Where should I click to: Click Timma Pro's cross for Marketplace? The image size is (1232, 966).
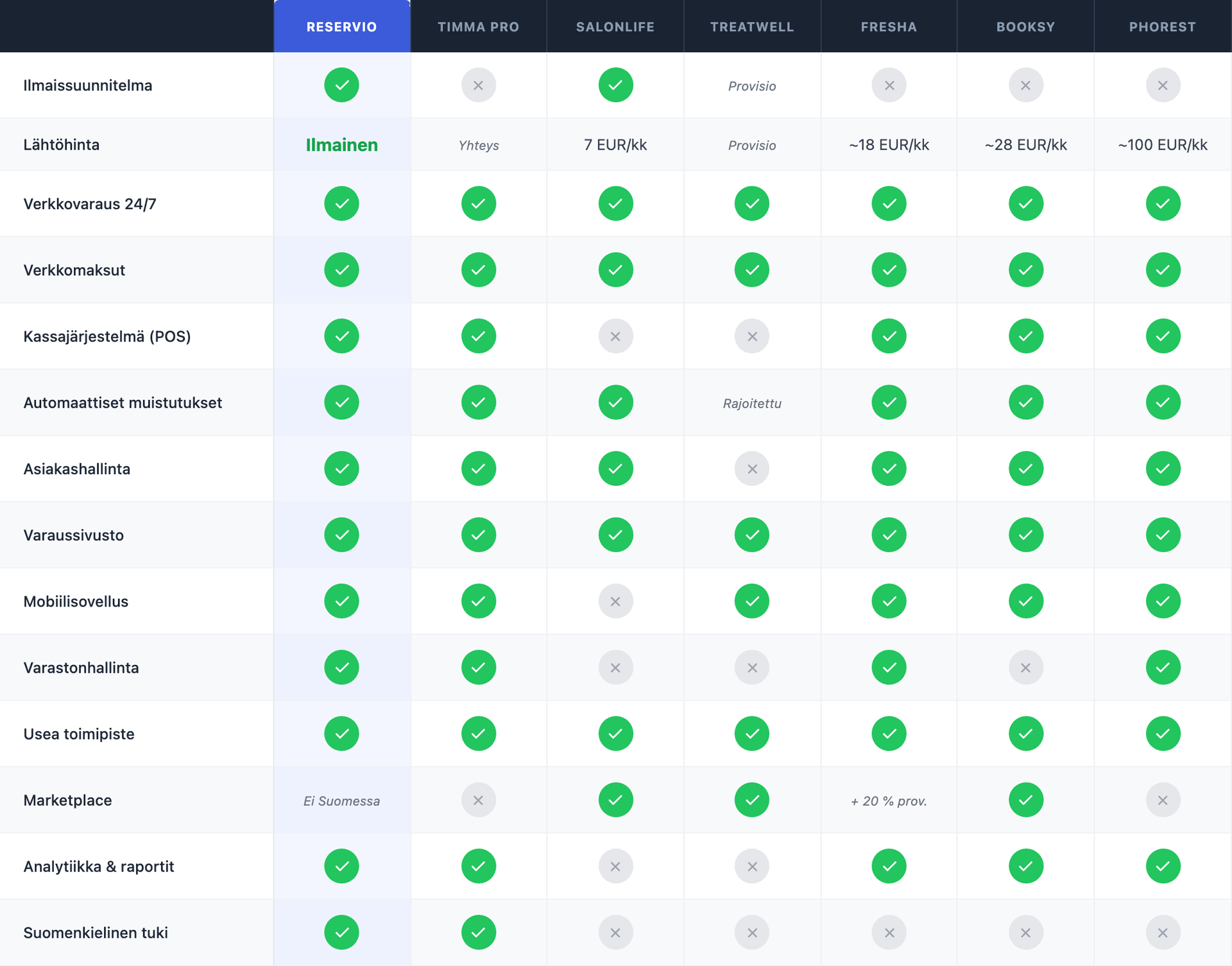479,800
